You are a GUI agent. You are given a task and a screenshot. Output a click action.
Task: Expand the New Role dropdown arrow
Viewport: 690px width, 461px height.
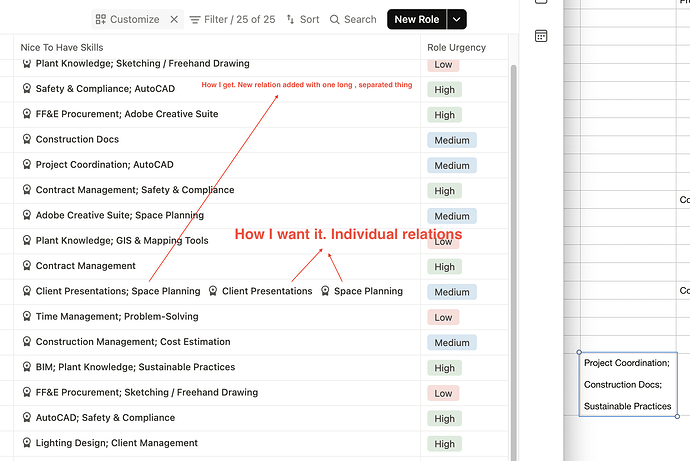tap(457, 19)
